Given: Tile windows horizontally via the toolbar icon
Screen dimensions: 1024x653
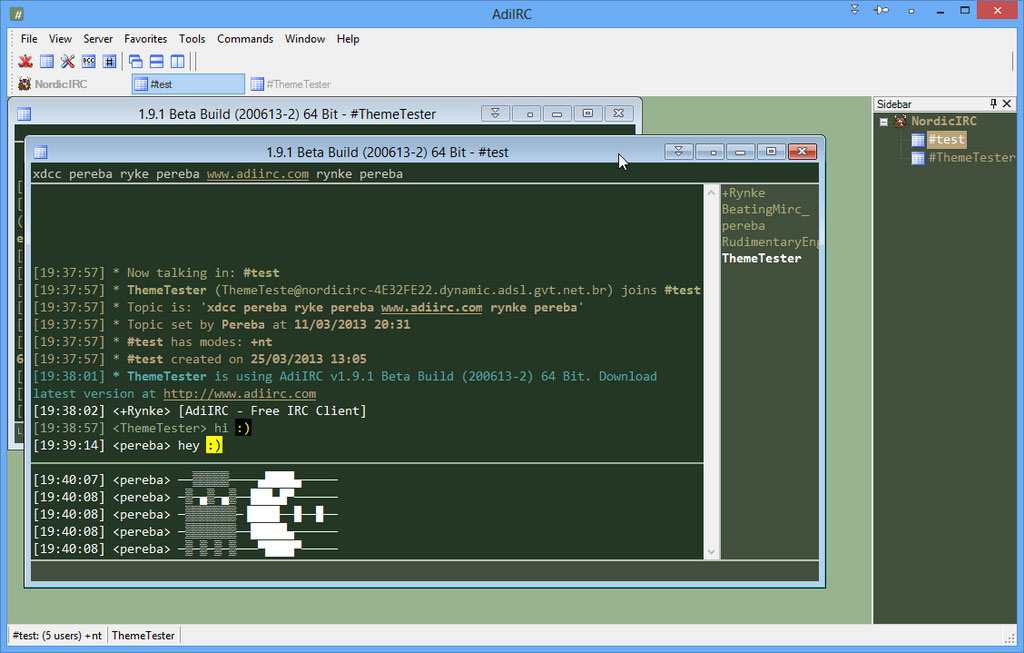Looking at the screenshot, I should point(156,61).
